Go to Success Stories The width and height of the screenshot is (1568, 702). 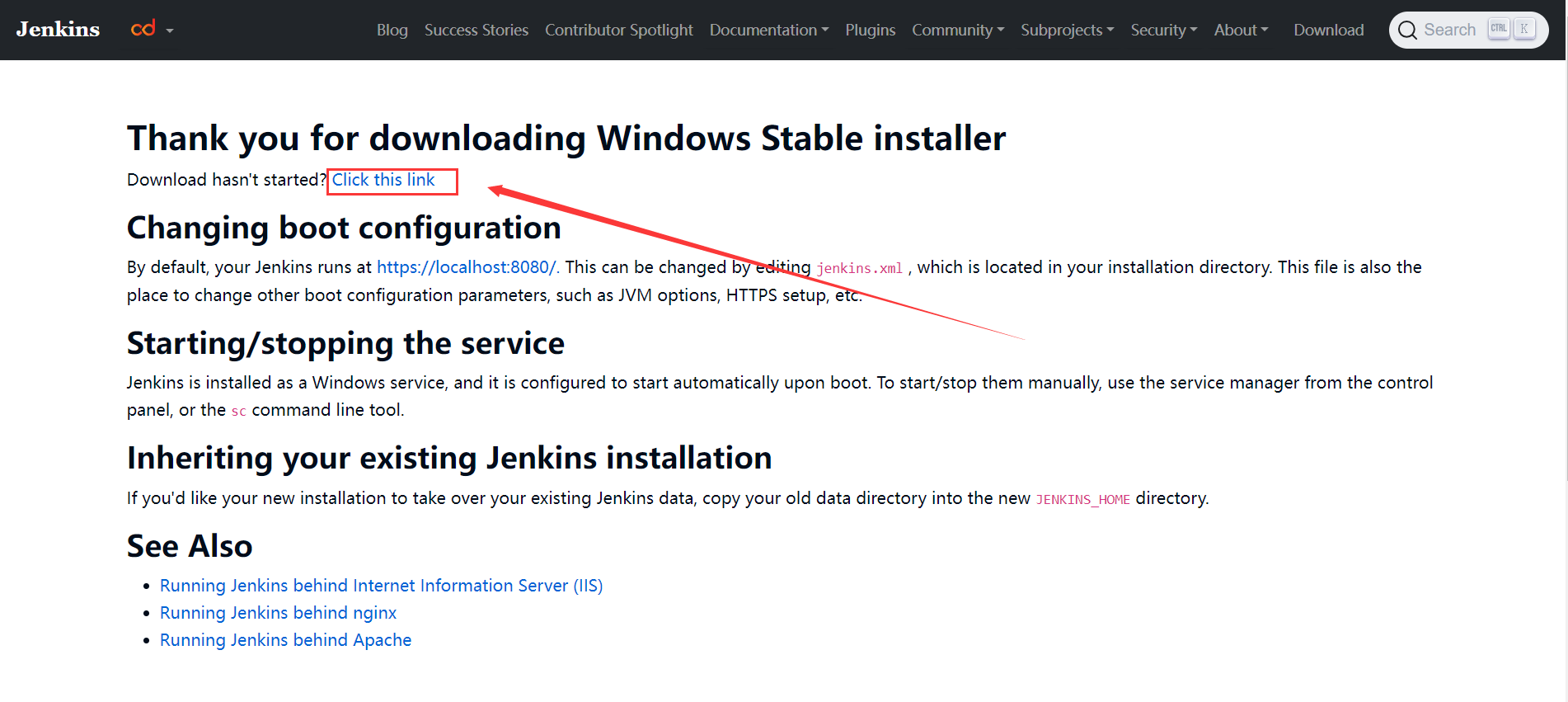[477, 30]
